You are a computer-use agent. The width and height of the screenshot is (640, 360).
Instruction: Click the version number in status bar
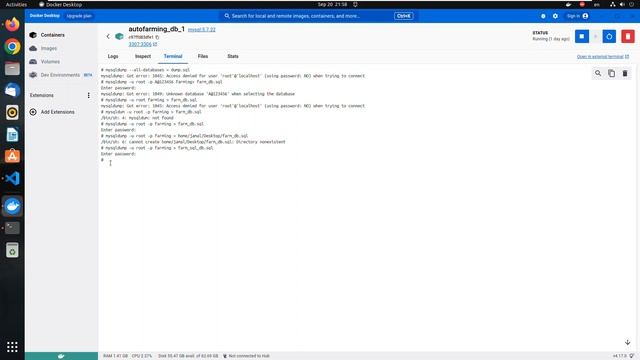pos(619,356)
